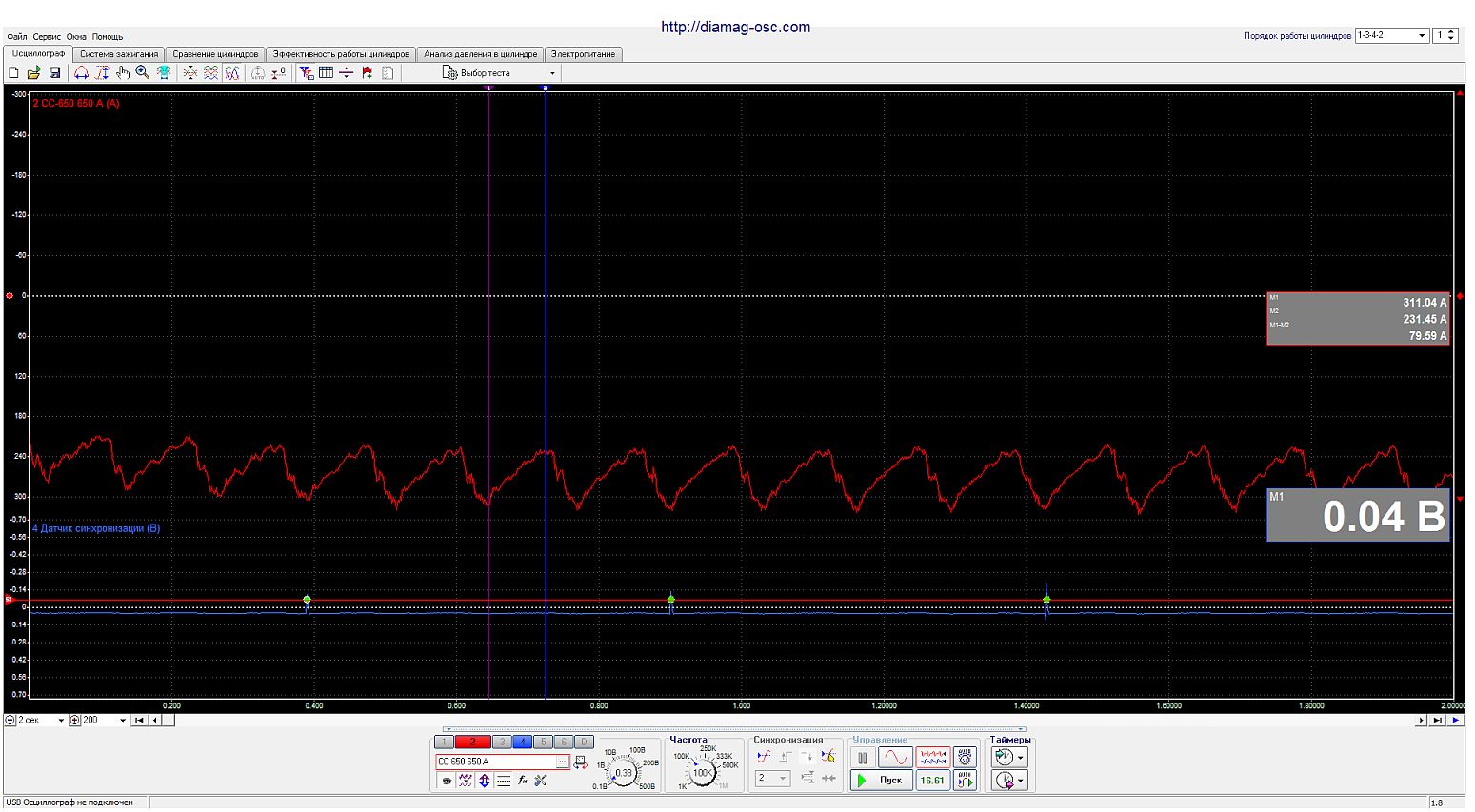Image resolution: width=1475 pixels, height=812 pixels.
Task: Click the red flag bookmark icon
Action: click(x=367, y=72)
